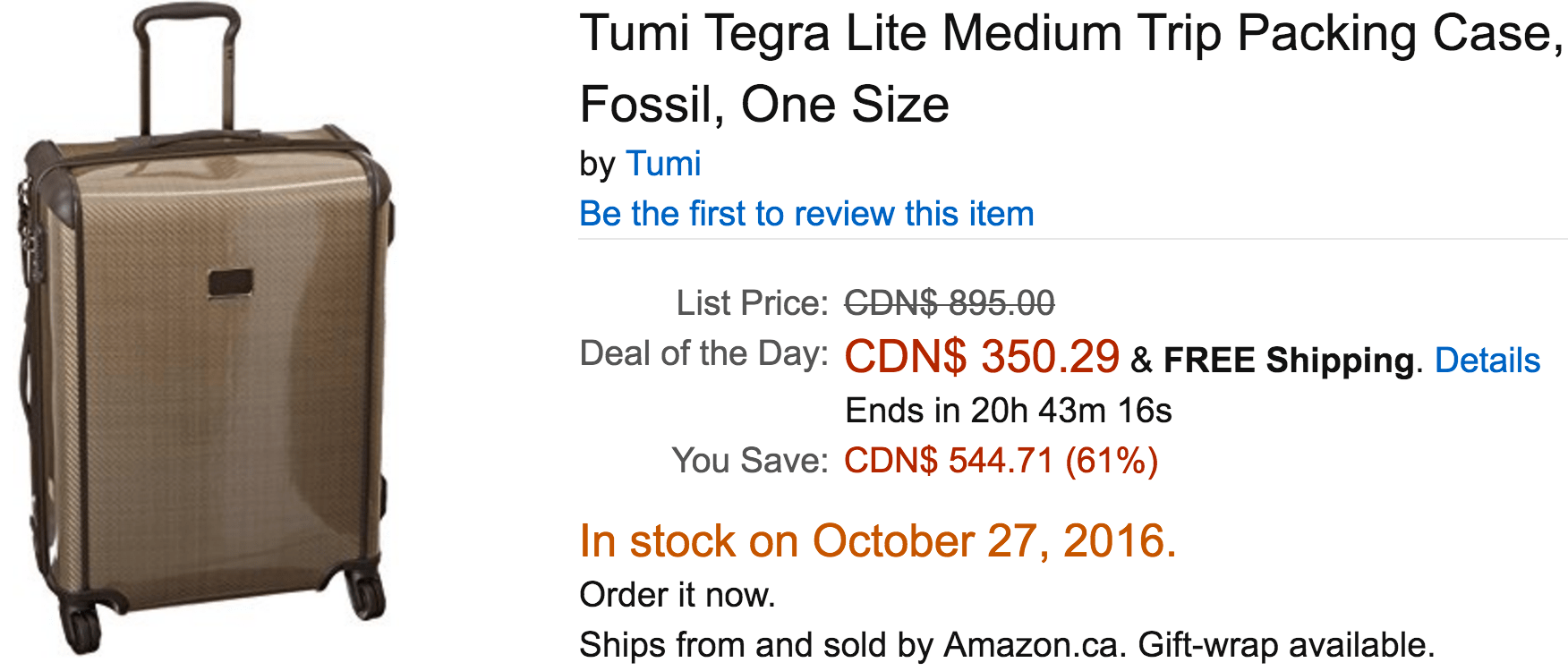Screen dimensions: 1568x671
Task: Click the 'You Save:' label
Action: (x=751, y=461)
